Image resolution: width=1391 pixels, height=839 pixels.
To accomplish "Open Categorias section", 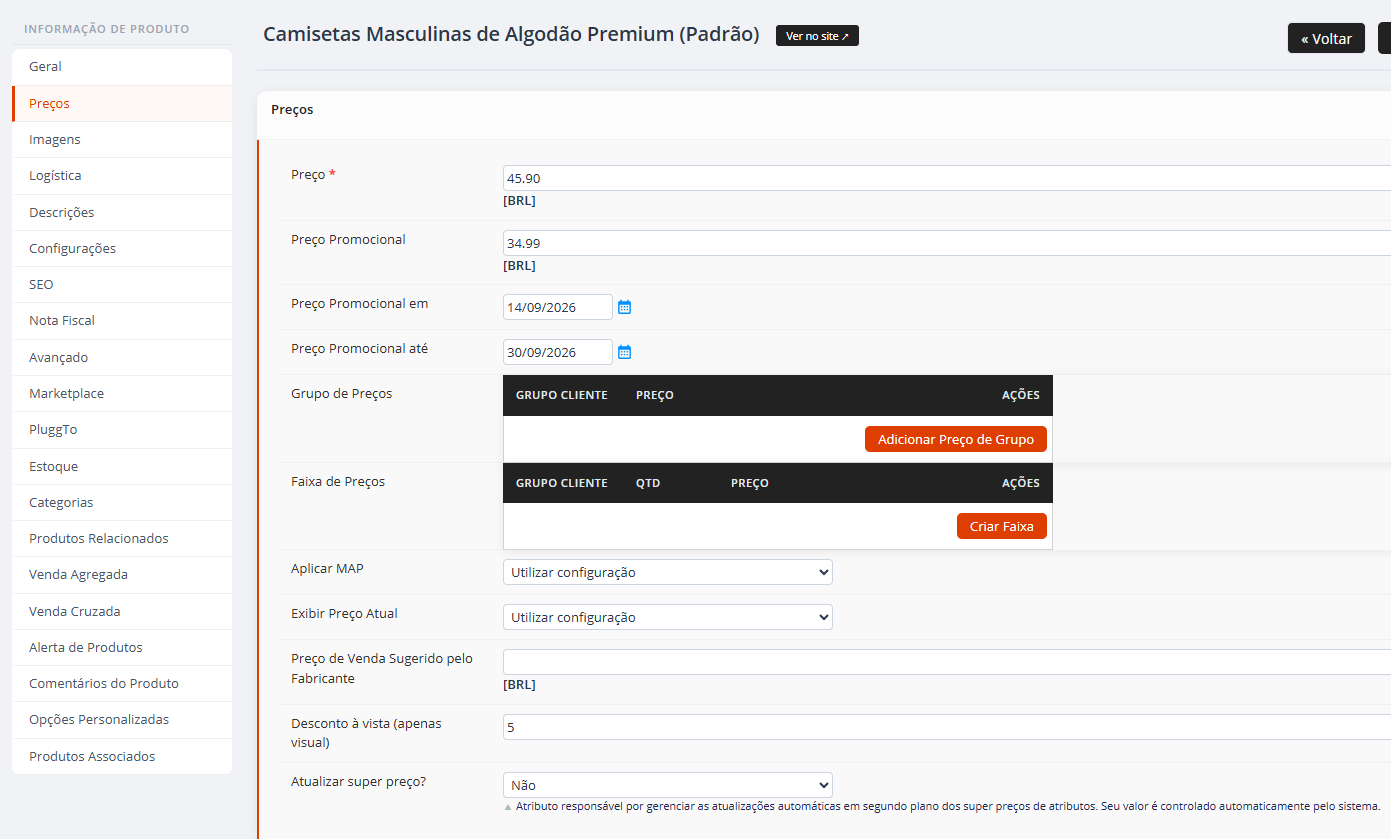I will pos(122,502).
